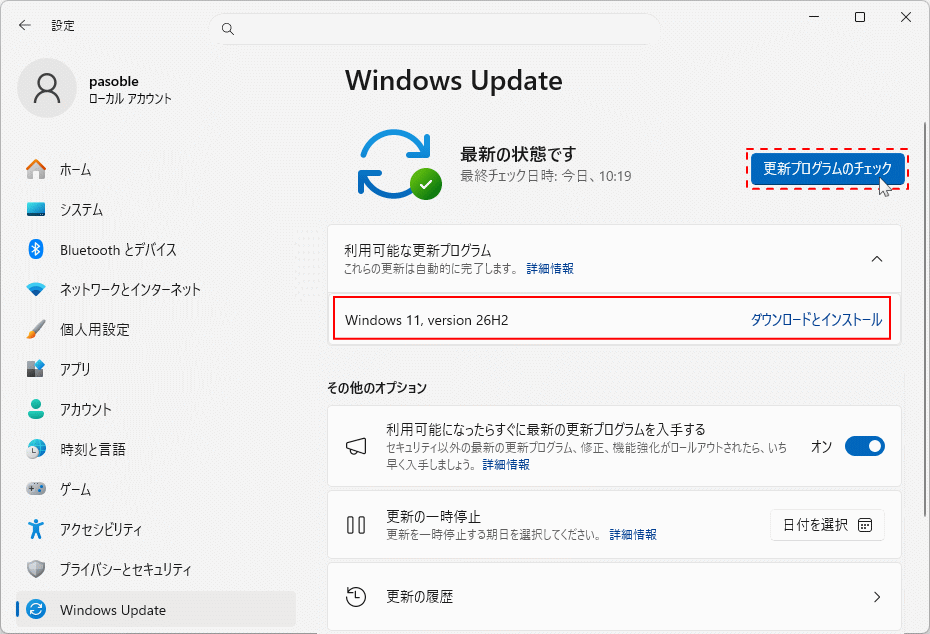Click the large update sync status icon
This screenshot has width=930, height=634.
coord(399,164)
